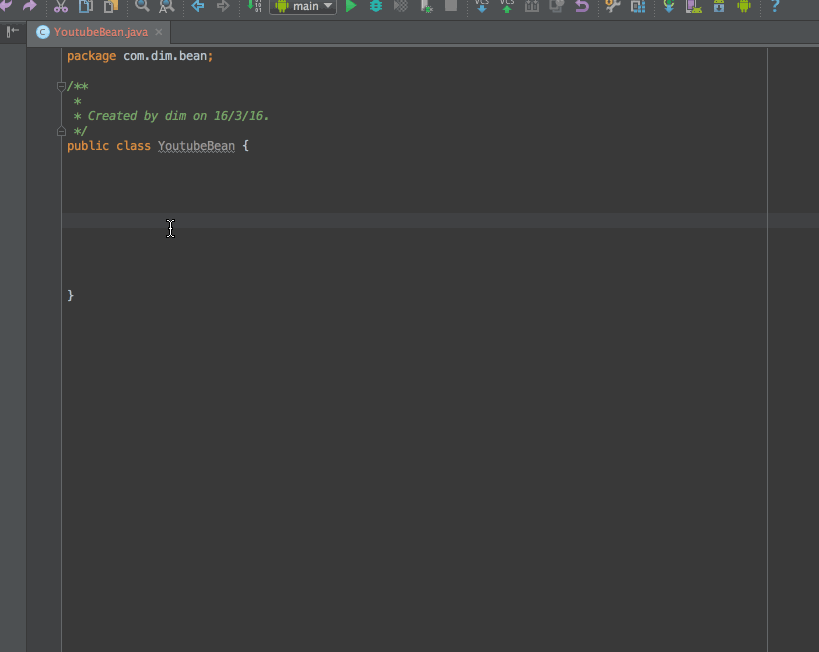Close the YoutubeBean.java tab
819x652 pixels.
point(159,32)
